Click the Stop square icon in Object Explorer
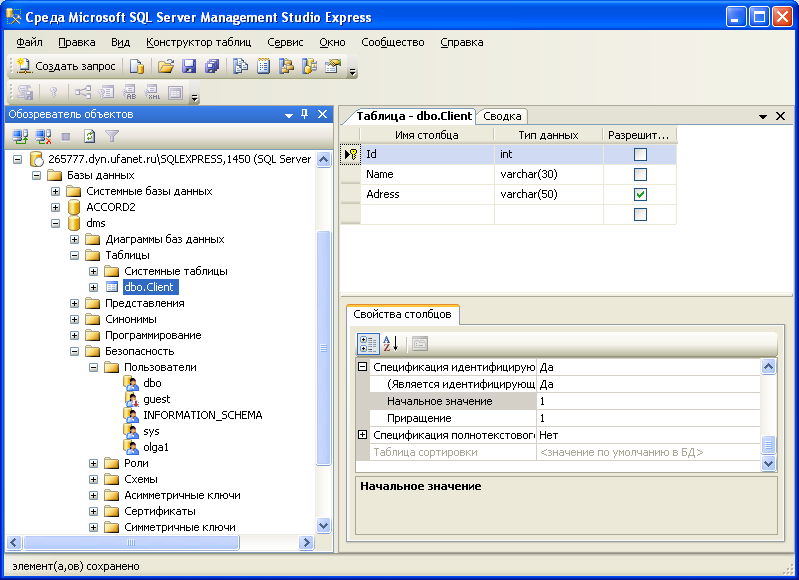799x580 pixels. 66,137
